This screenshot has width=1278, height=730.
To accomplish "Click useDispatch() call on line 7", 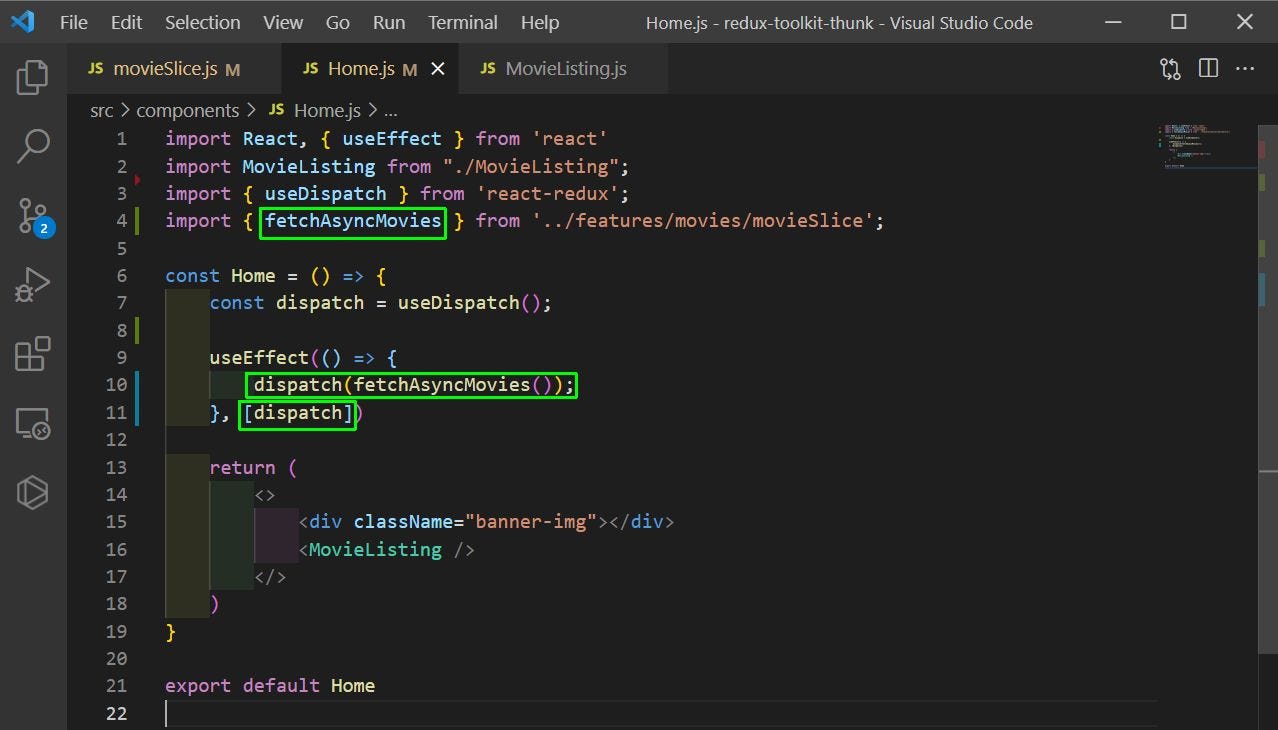I will 469,303.
